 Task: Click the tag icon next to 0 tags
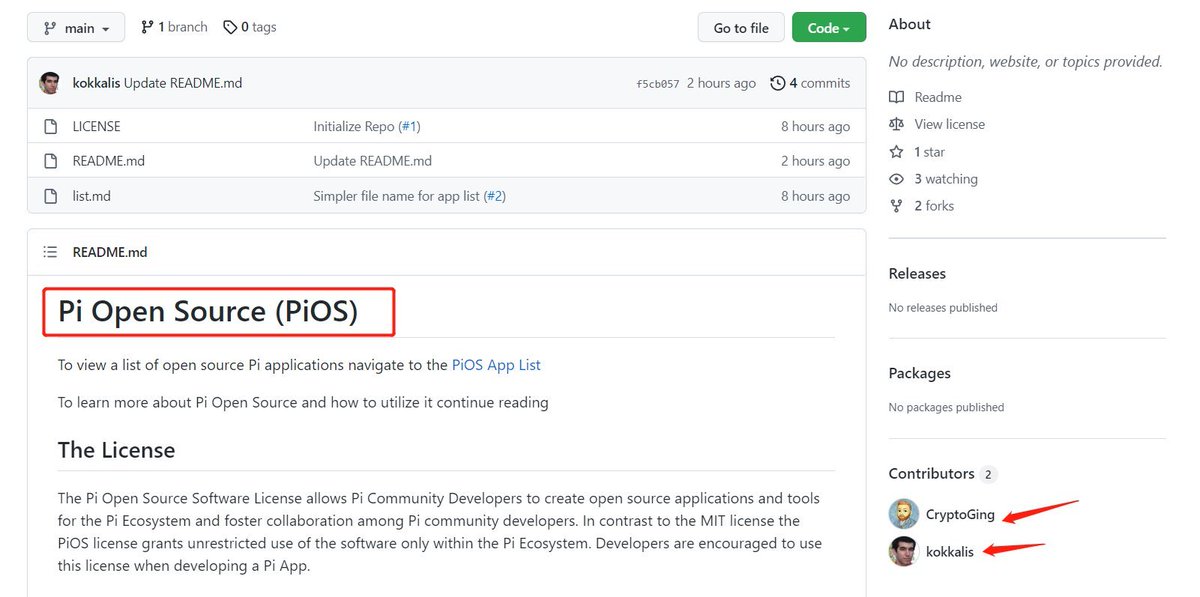pos(230,27)
